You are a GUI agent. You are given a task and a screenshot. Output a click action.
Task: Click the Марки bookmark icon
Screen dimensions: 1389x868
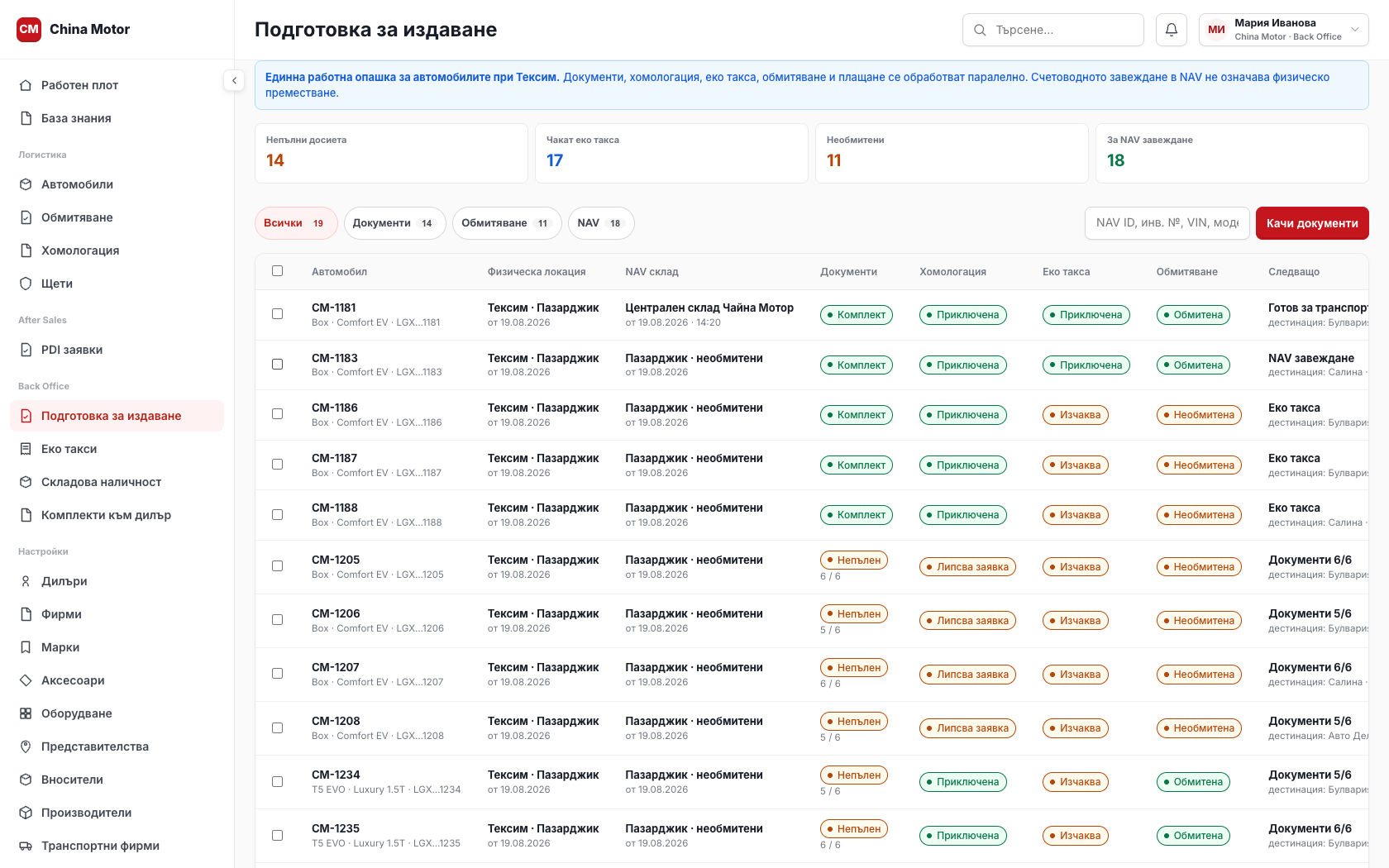pyautogui.click(x=26, y=647)
